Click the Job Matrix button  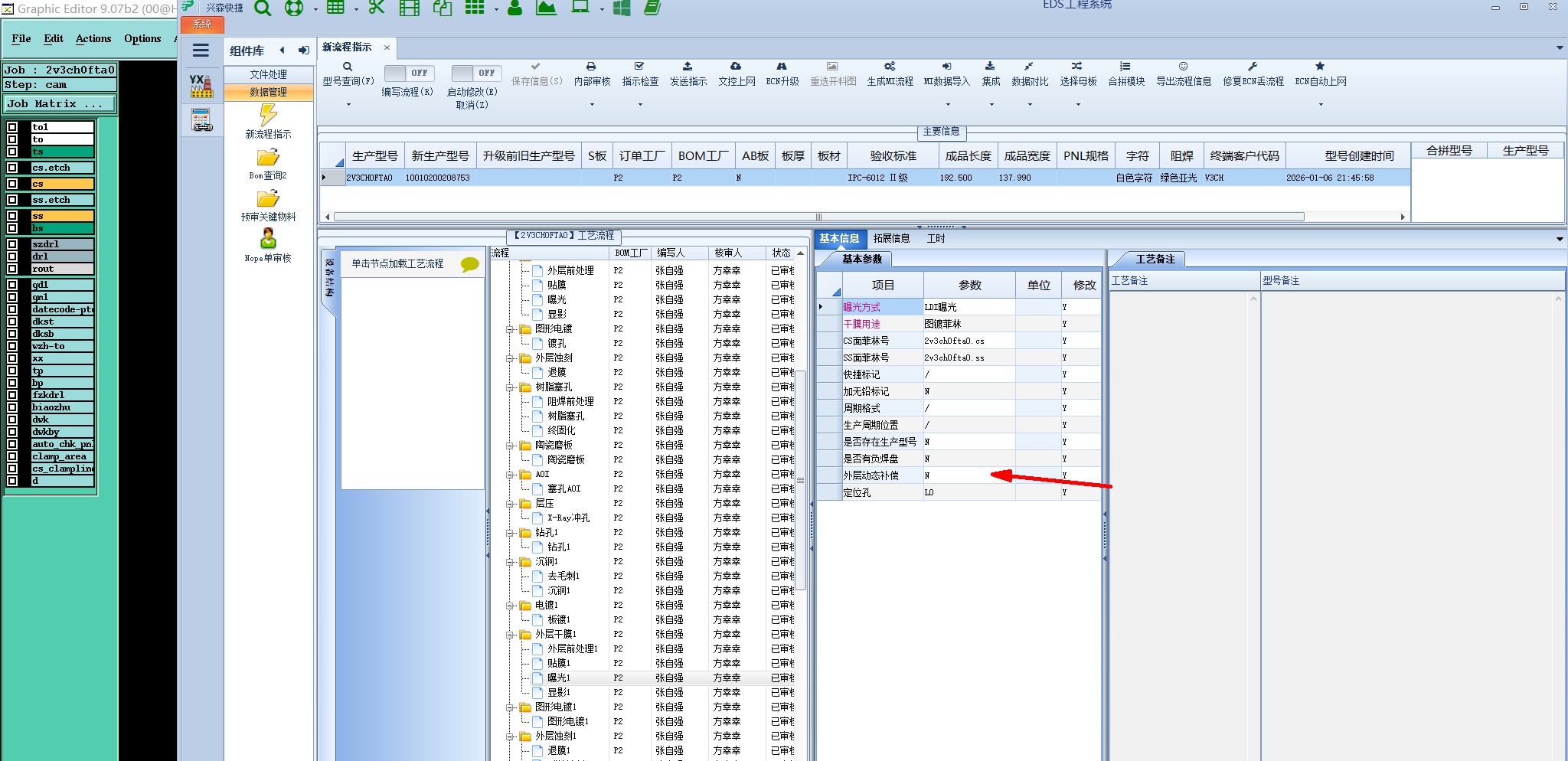click(60, 103)
